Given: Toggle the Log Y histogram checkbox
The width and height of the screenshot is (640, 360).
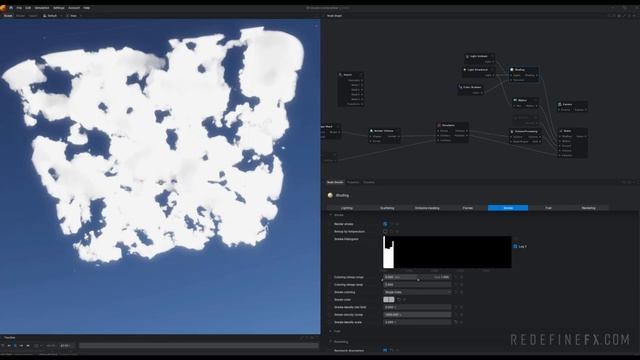Looking at the screenshot, I should [x=515, y=247].
